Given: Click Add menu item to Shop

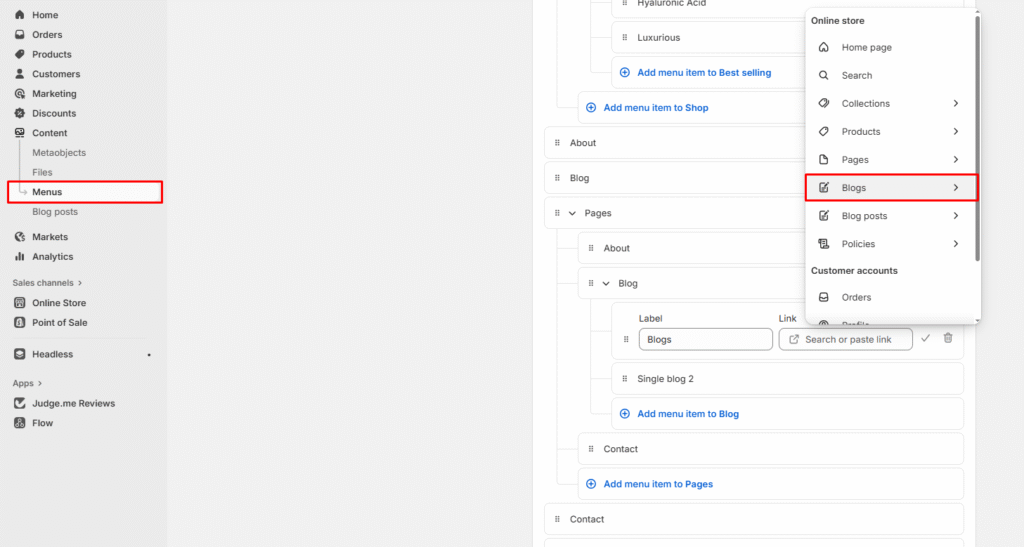Looking at the screenshot, I should [655, 108].
